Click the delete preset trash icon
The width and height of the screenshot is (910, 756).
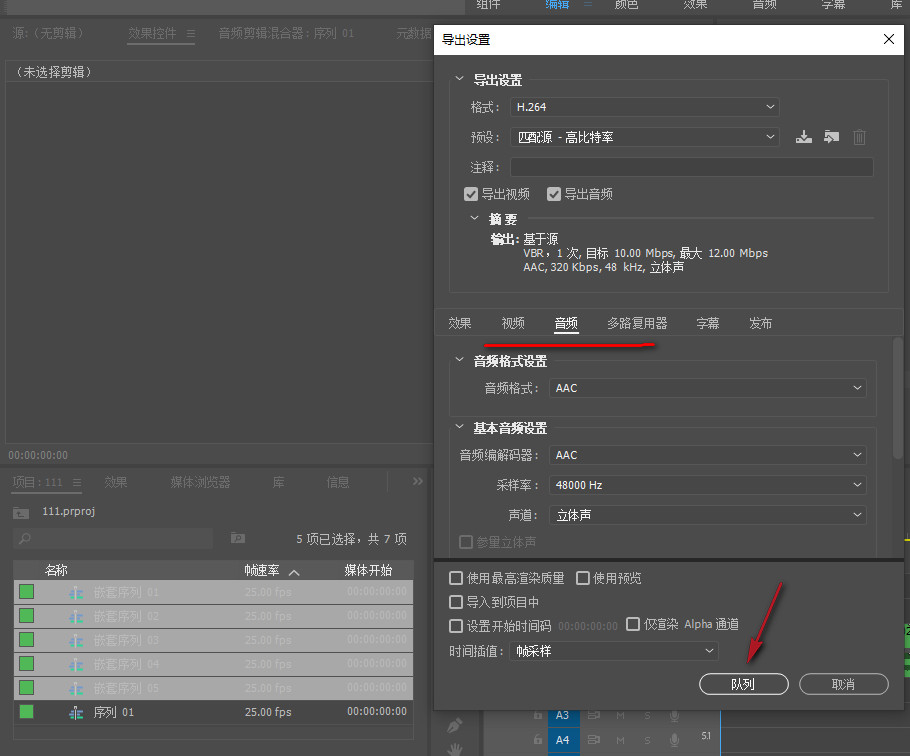[859, 137]
